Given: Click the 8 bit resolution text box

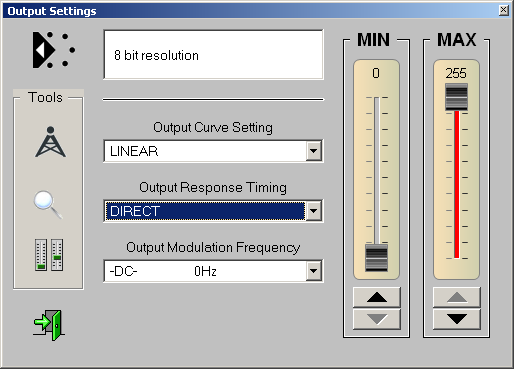Looking at the screenshot, I should coord(213,55).
